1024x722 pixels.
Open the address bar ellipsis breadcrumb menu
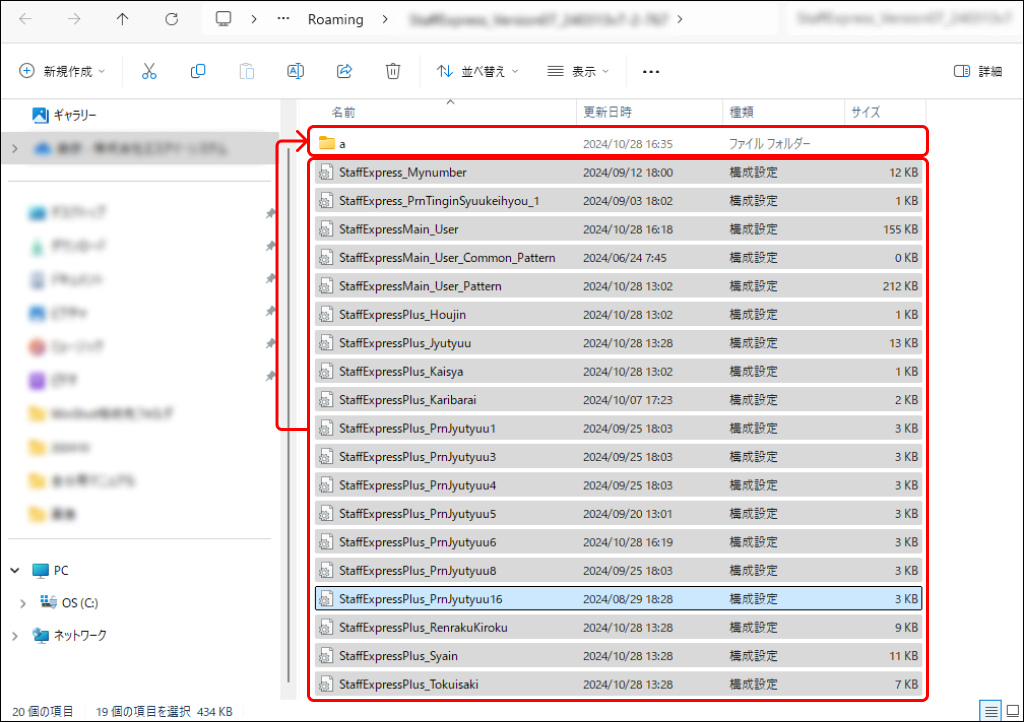coord(283,19)
